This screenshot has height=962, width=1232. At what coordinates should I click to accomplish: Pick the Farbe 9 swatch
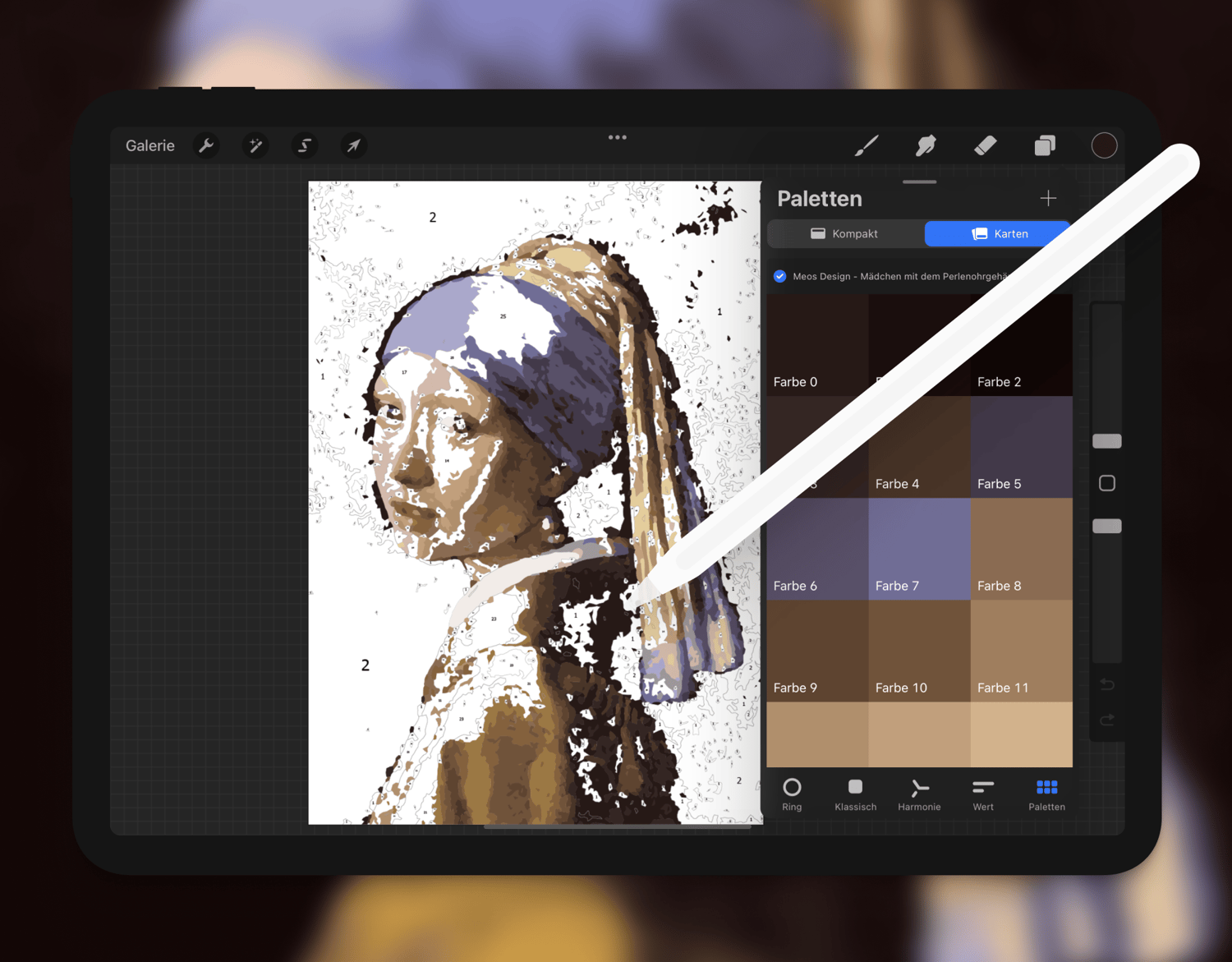pyautogui.click(x=817, y=651)
